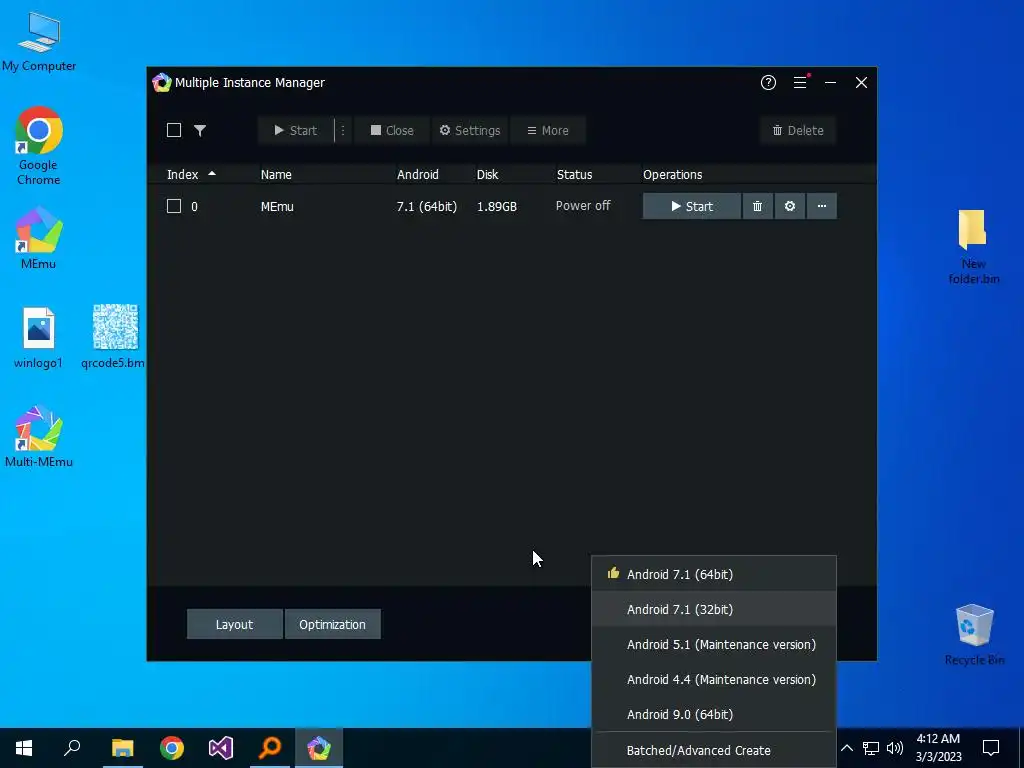Select MEmu desktop shortcut
Viewport: 1024px width, 768px height.
pyautogui.click(x=39, y=238)
